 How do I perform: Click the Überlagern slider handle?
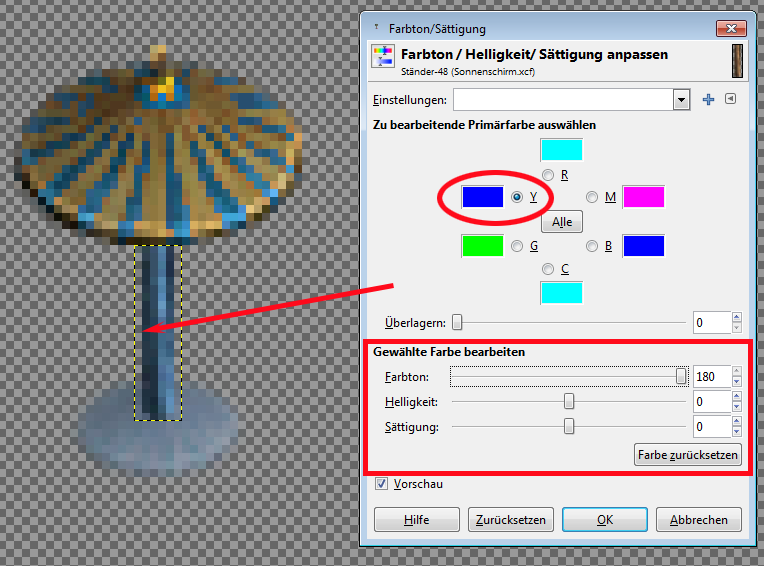point(457,322)
